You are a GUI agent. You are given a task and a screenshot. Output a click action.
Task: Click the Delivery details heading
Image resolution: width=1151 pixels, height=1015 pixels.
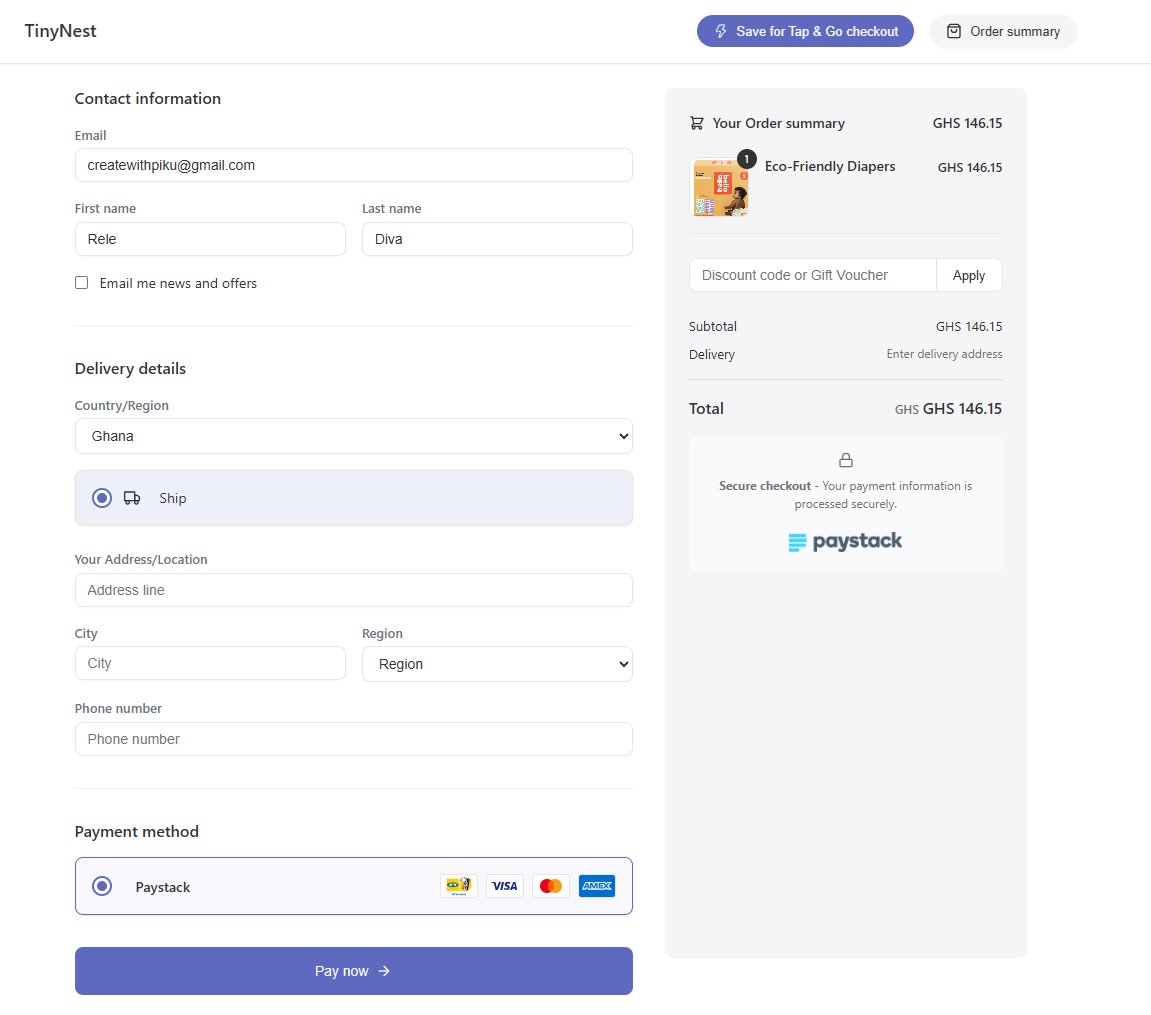click(x=130, y=368)
